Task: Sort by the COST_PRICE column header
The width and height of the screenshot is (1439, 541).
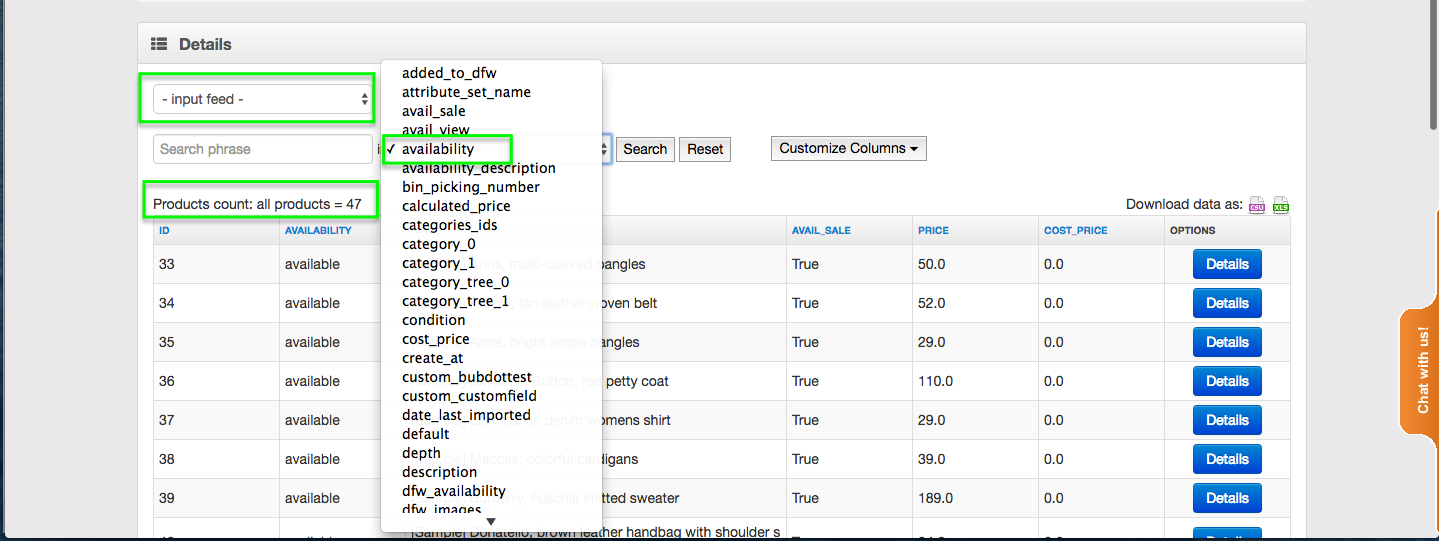Action: click(x=1075, y=230)
